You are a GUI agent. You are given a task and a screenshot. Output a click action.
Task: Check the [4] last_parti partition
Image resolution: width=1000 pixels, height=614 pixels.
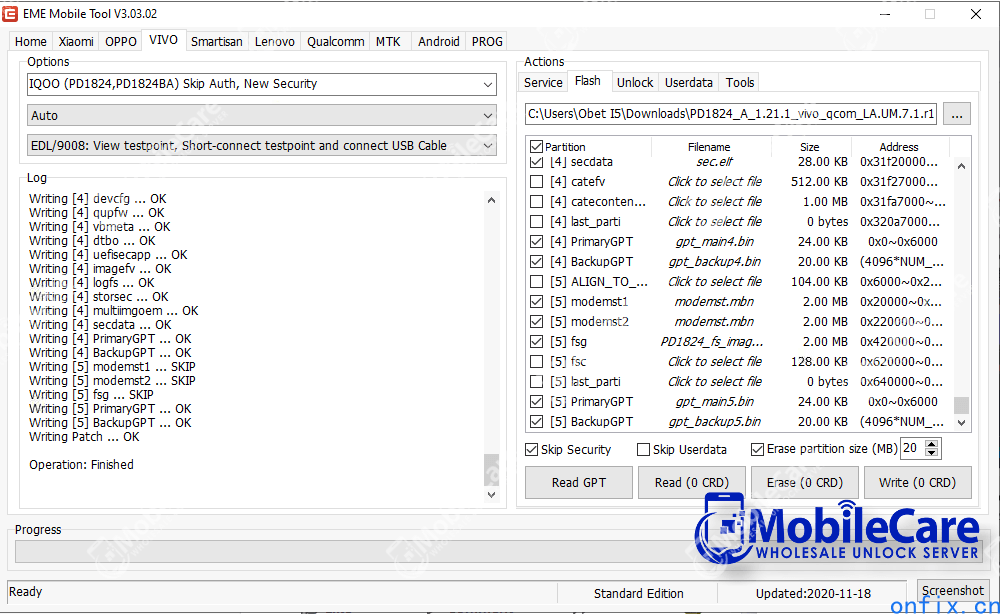click(536, 222)
